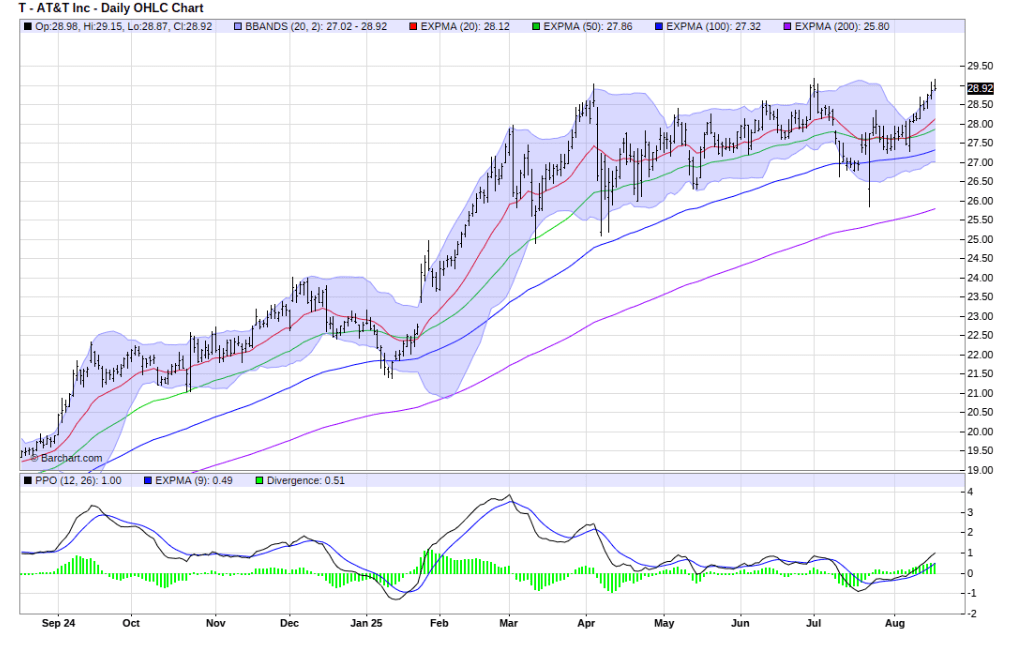The image size is (1017, 659).
Task: Click the blue EXPMA (100) swatch
Action: 659,27
